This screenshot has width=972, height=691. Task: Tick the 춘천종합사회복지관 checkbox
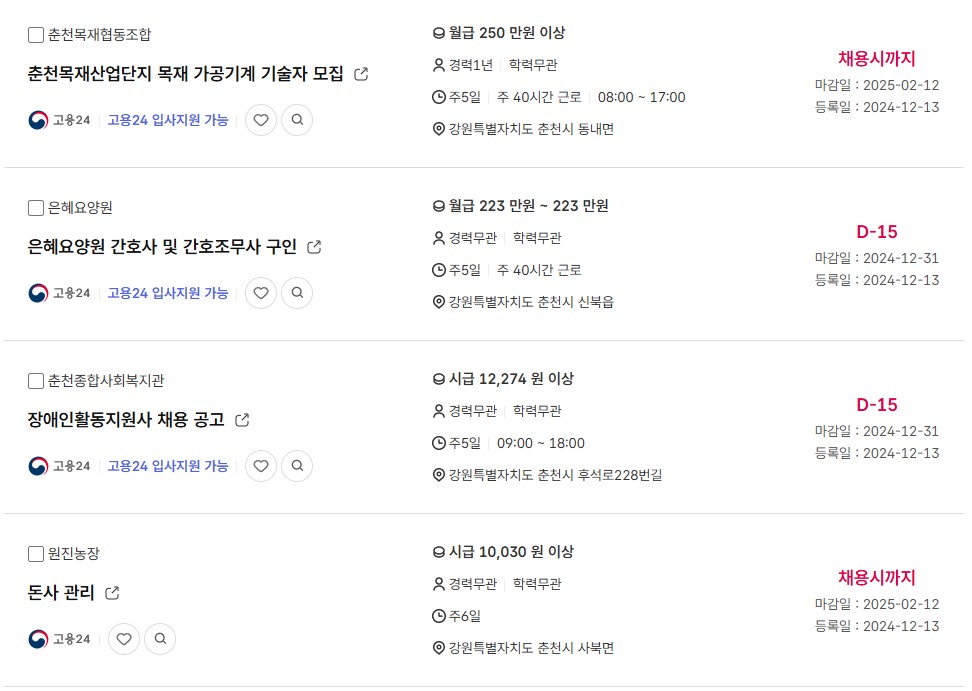point(36,381)
